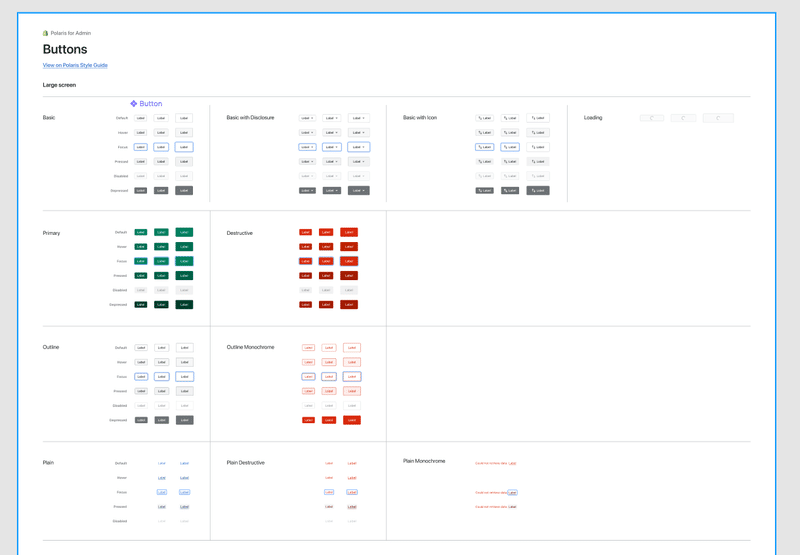
Task: Click the large default Outline button
Action: coord(185,348)
